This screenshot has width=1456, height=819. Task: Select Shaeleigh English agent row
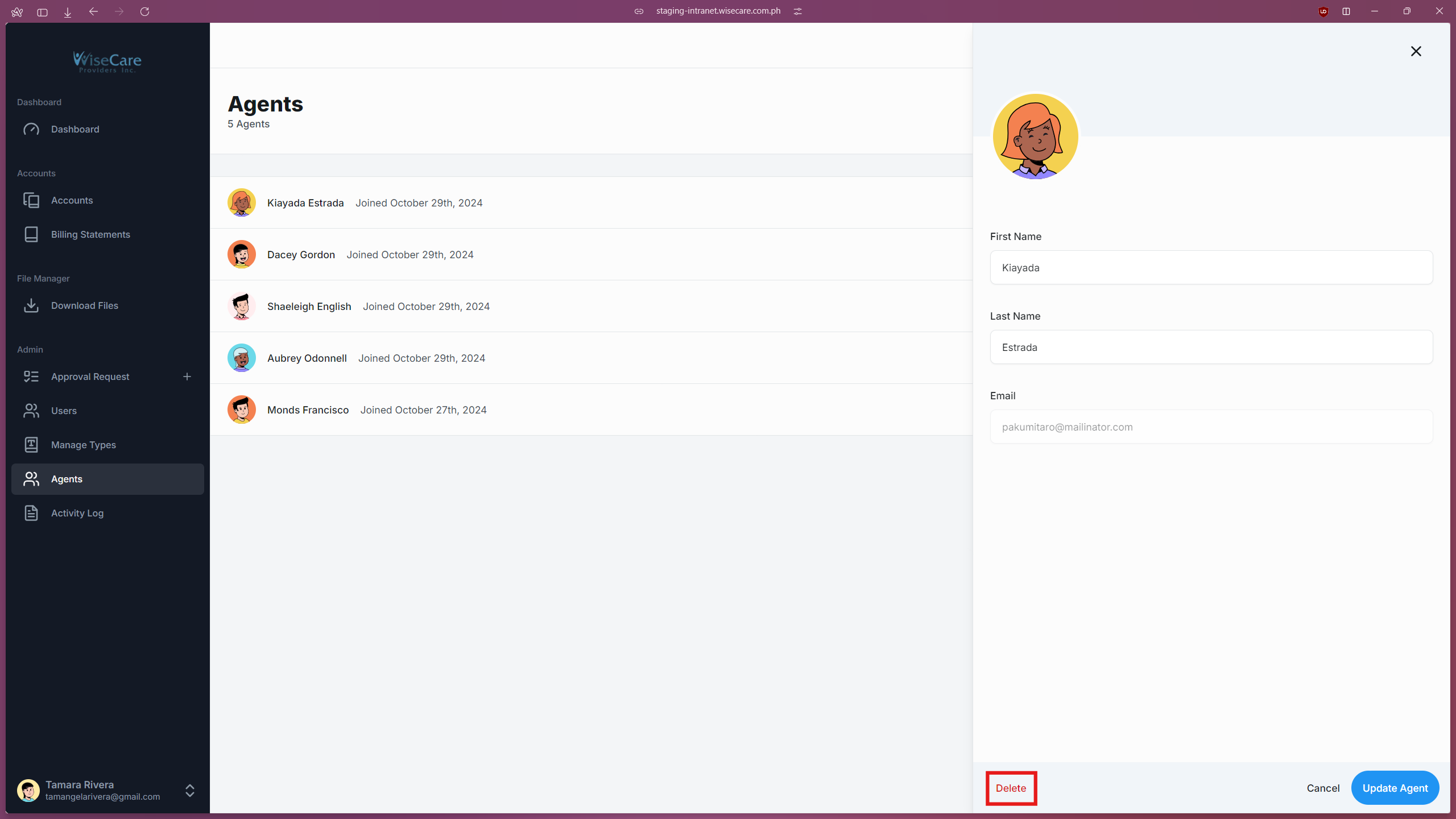pos(309,307)
